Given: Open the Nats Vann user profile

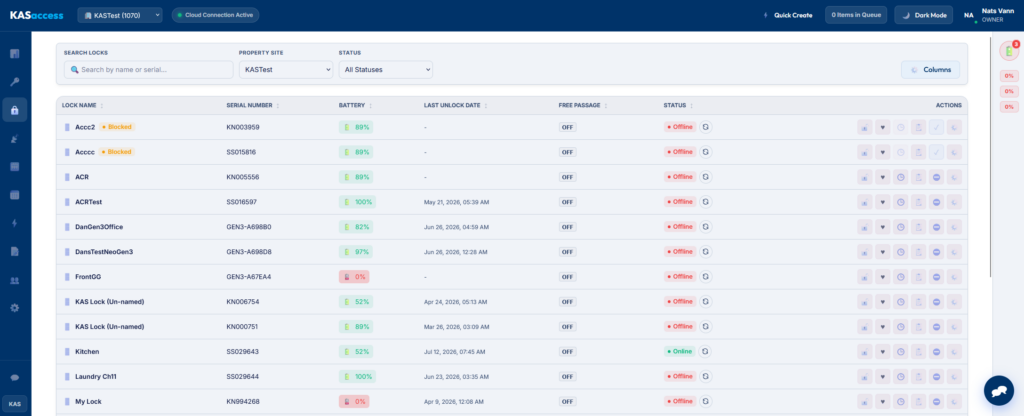Looking at the screenshot, I should pyautogui.click(x=989, y=15).
